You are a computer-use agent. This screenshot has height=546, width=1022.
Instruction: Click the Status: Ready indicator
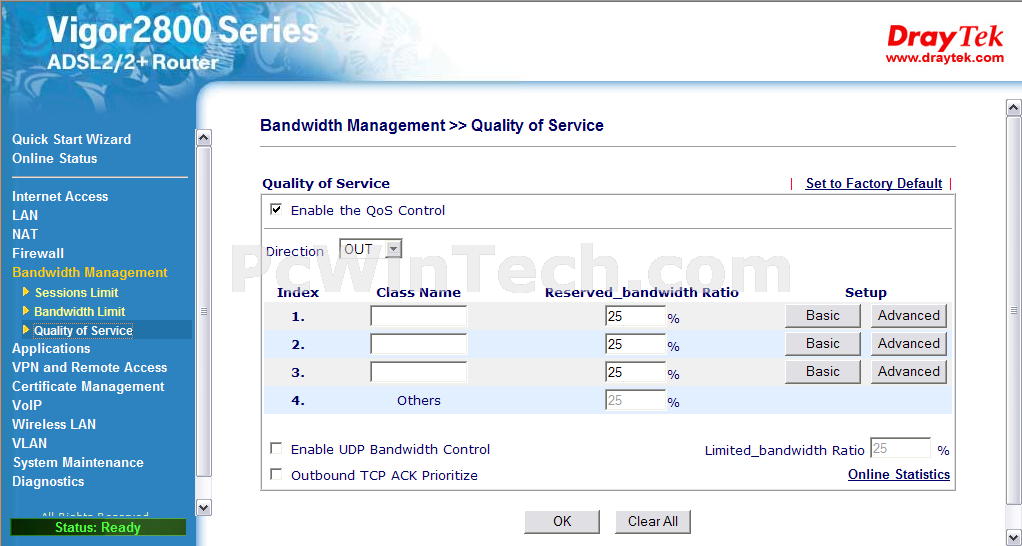click(x=98, y=527)
